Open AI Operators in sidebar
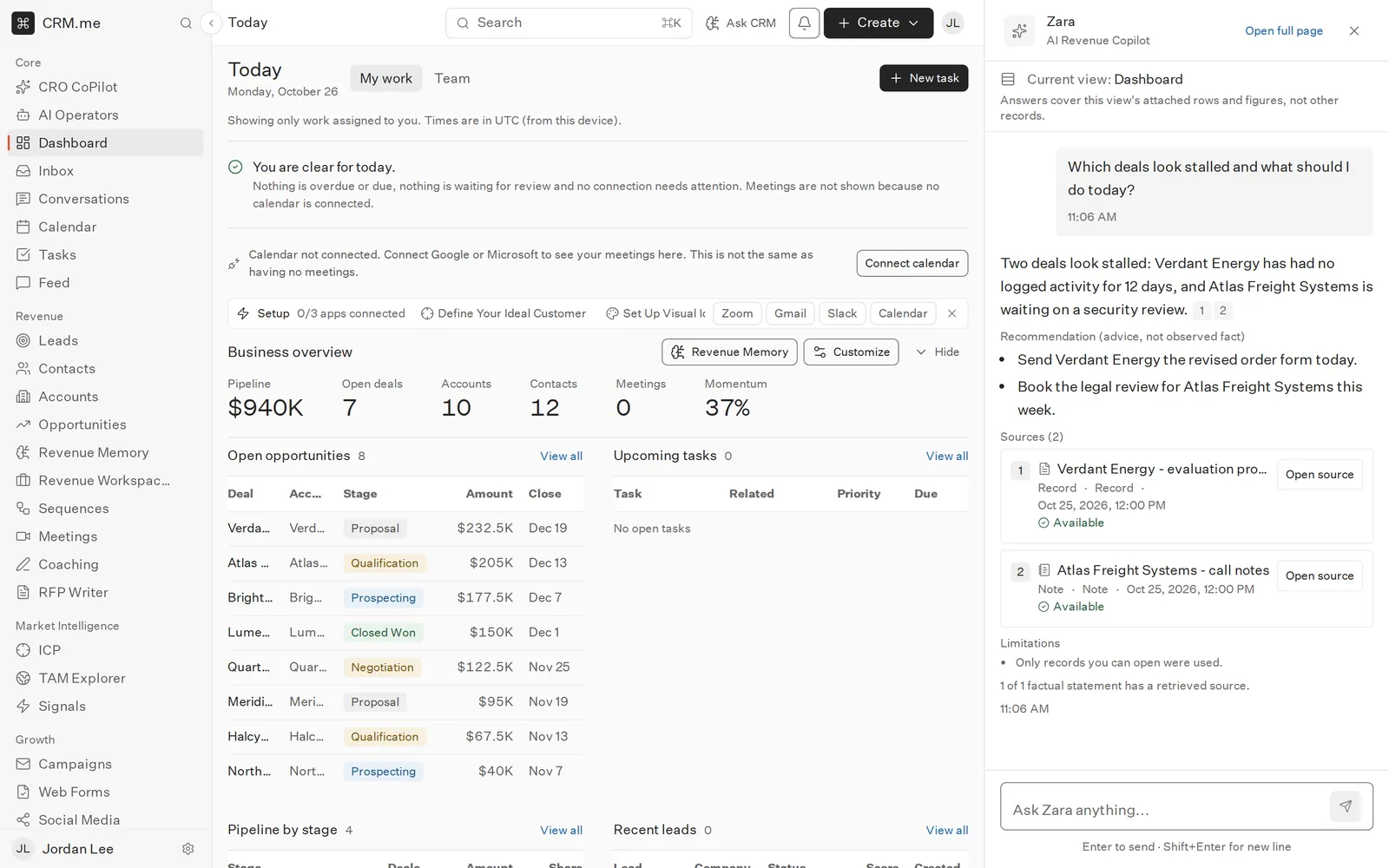This screenshot has height=868, width=1389. (x=106, y=115)
